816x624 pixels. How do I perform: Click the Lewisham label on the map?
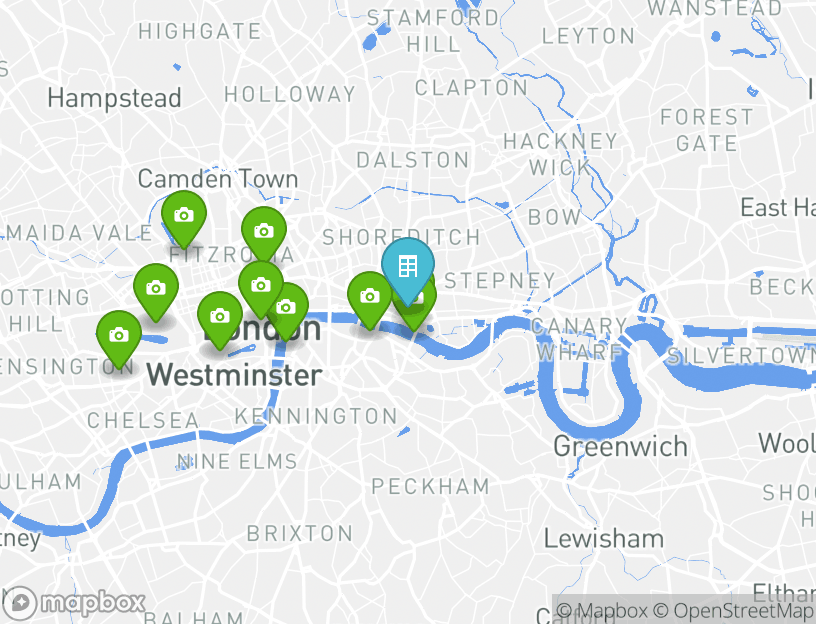[x=604, y=539]
